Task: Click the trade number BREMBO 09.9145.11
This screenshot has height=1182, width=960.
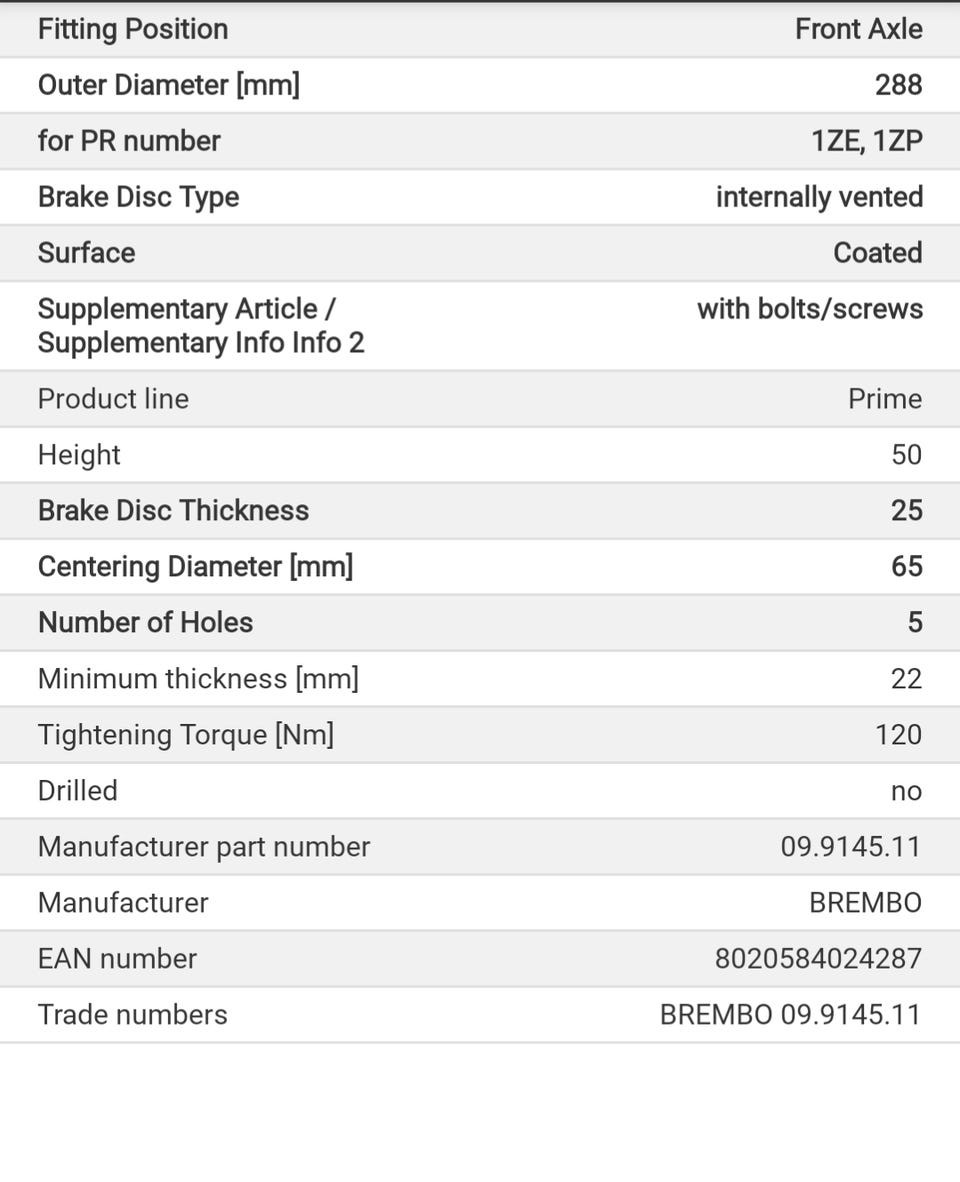Action: point(789,1015)
